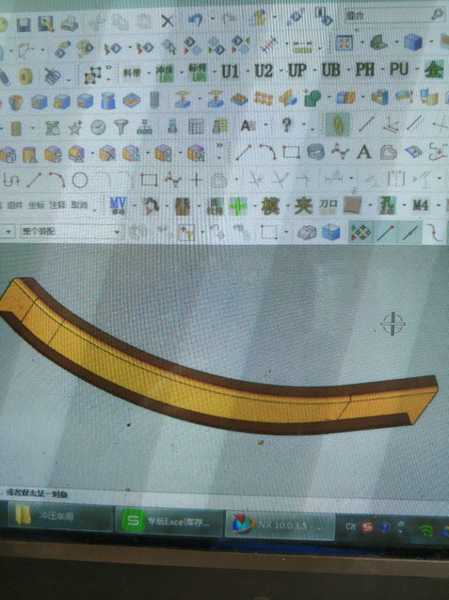Viewport: 449px width, 600px height.
Task: Toggle the end point snap line icon
Action: coord(385,232)
